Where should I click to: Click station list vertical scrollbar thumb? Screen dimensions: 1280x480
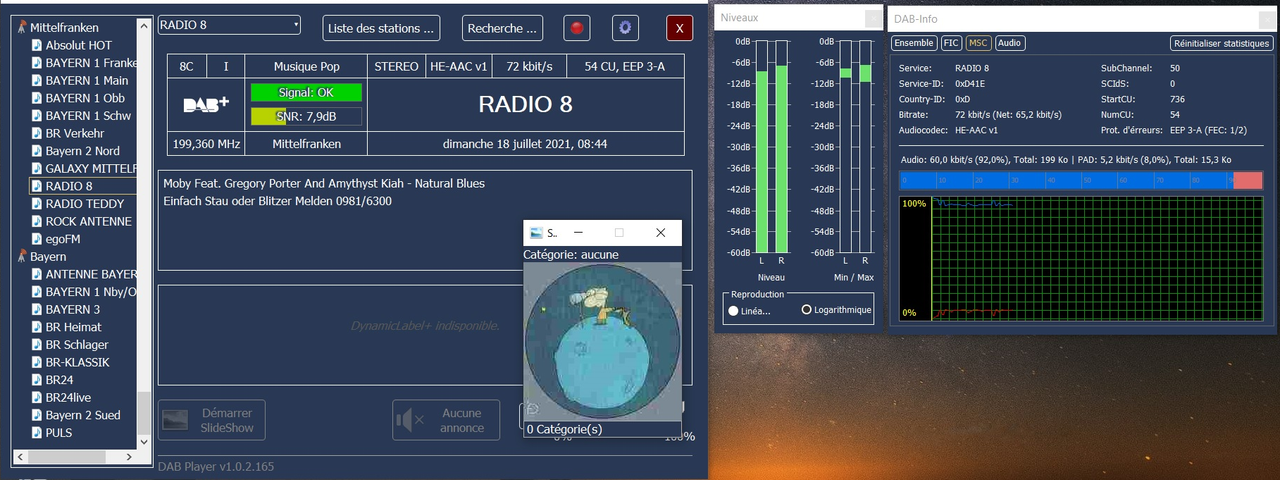pos(145,412)
